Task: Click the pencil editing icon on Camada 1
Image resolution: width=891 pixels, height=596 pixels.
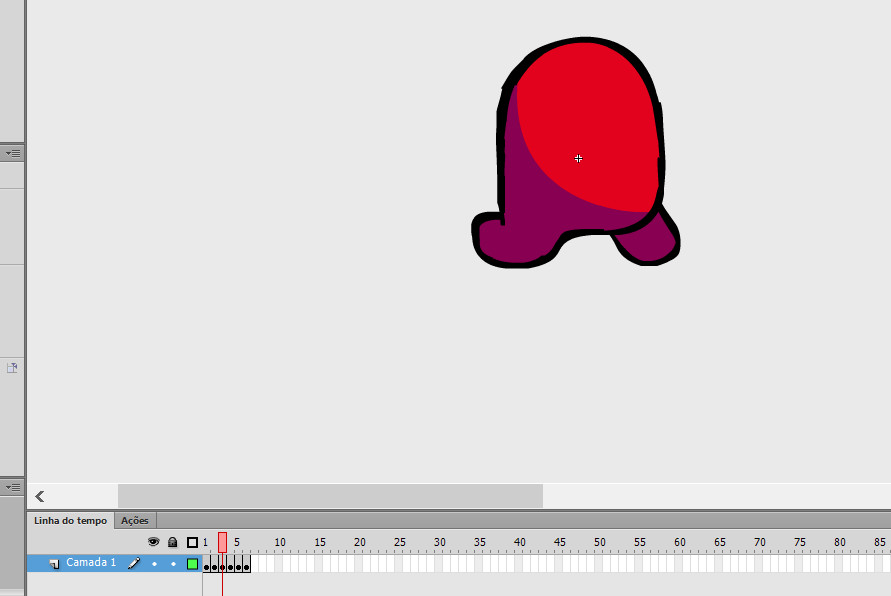Action: point(134,563)
